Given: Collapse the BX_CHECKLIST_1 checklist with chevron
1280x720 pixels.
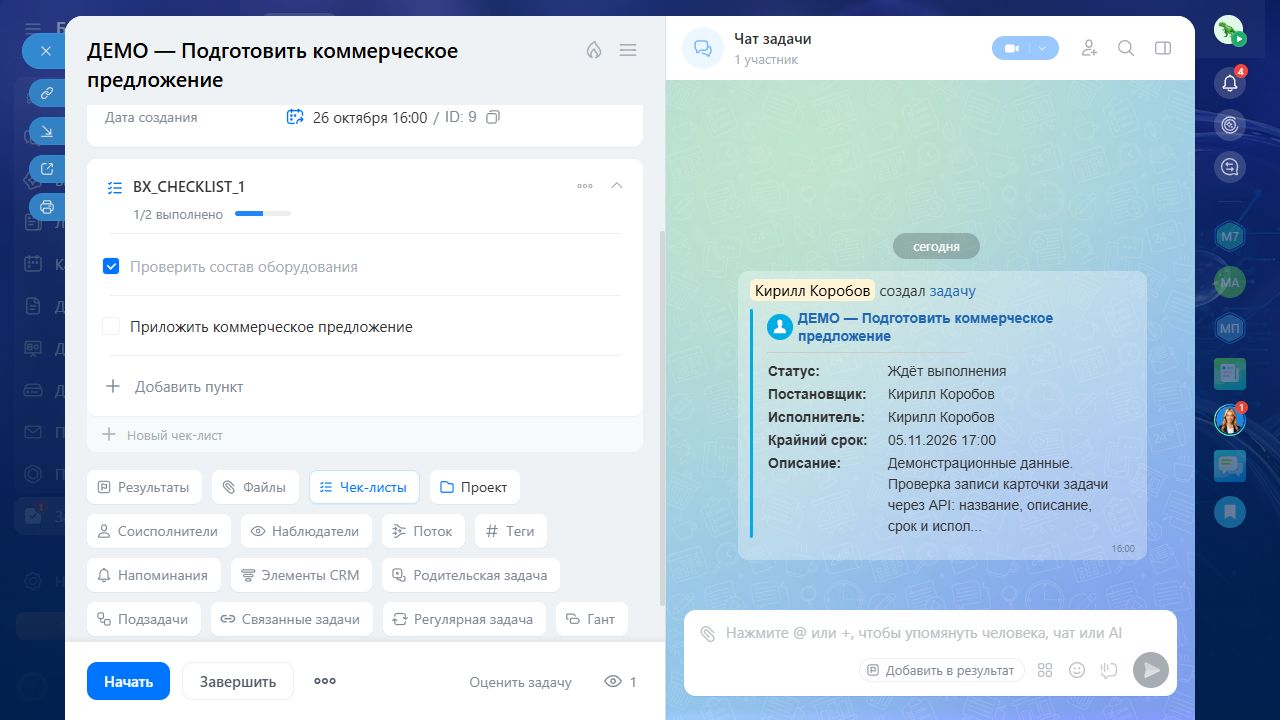Looking at the screenshot, I should point(617,186).
